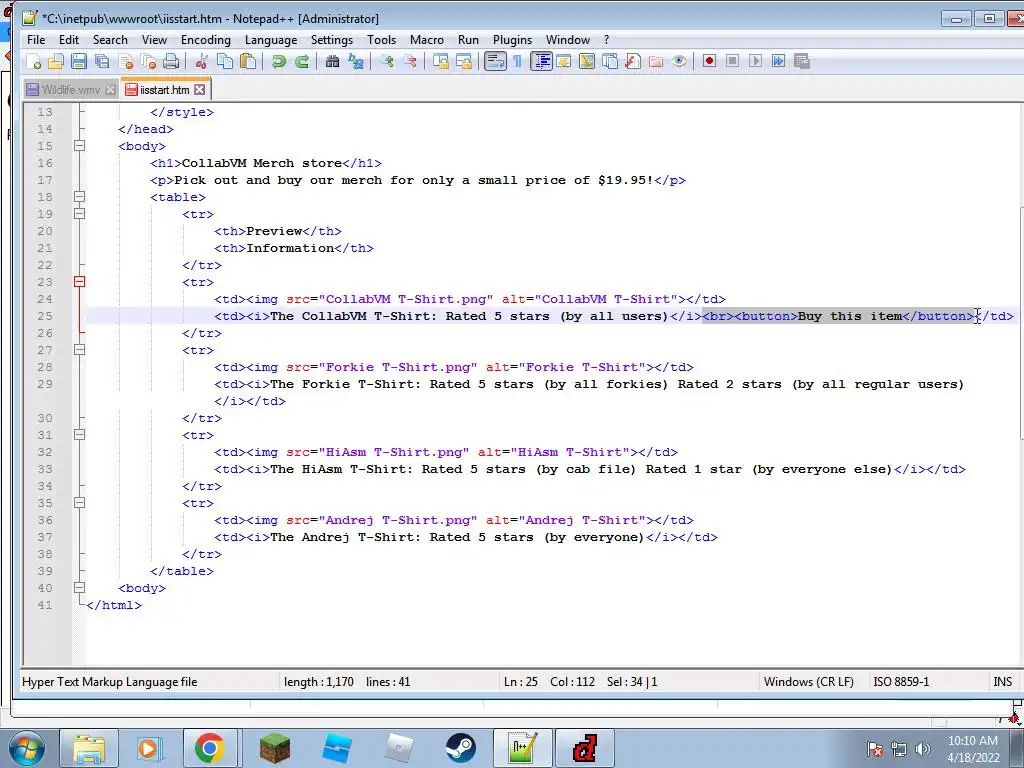Zoom in with the Zoom In icon

pos(387,61)
